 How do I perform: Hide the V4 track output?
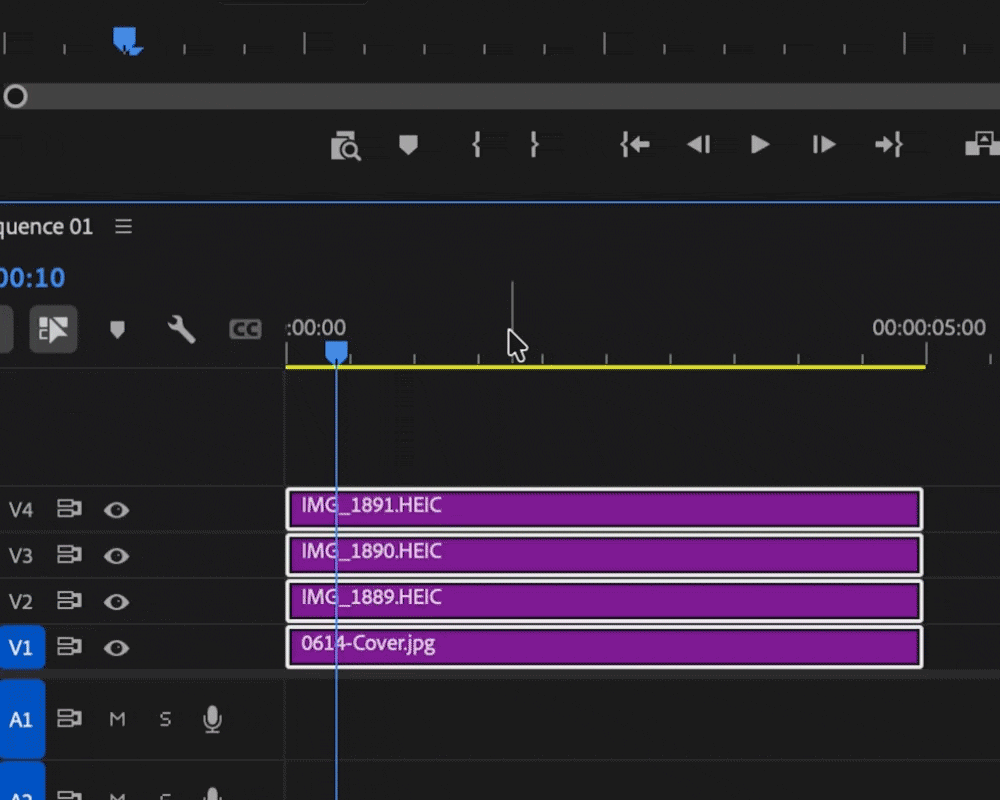[x=116, y=510]
